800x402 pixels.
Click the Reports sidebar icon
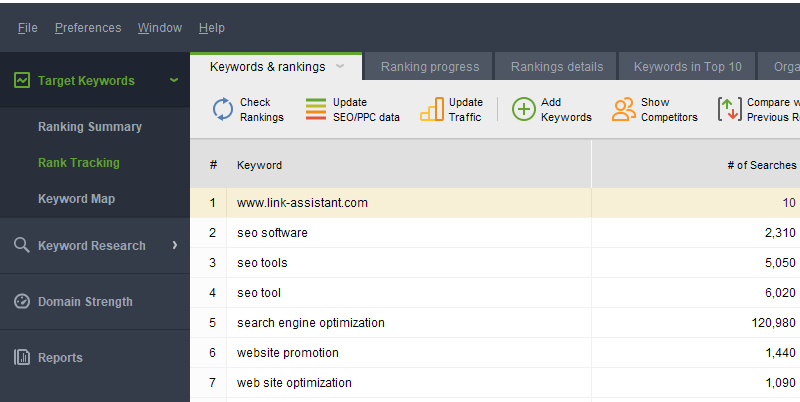pos(21,357)
